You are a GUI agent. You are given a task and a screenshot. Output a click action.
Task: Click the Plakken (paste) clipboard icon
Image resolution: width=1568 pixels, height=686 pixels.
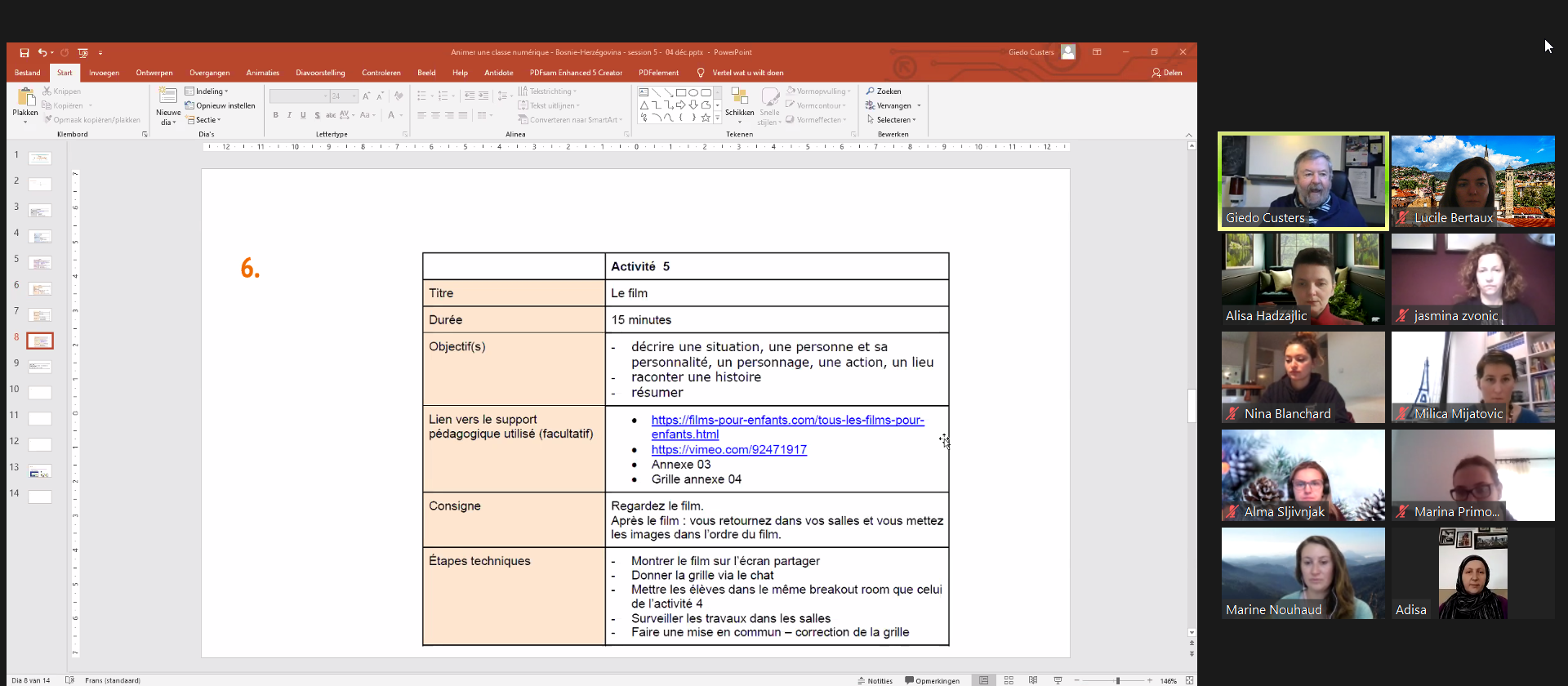[x=24, y=100]
